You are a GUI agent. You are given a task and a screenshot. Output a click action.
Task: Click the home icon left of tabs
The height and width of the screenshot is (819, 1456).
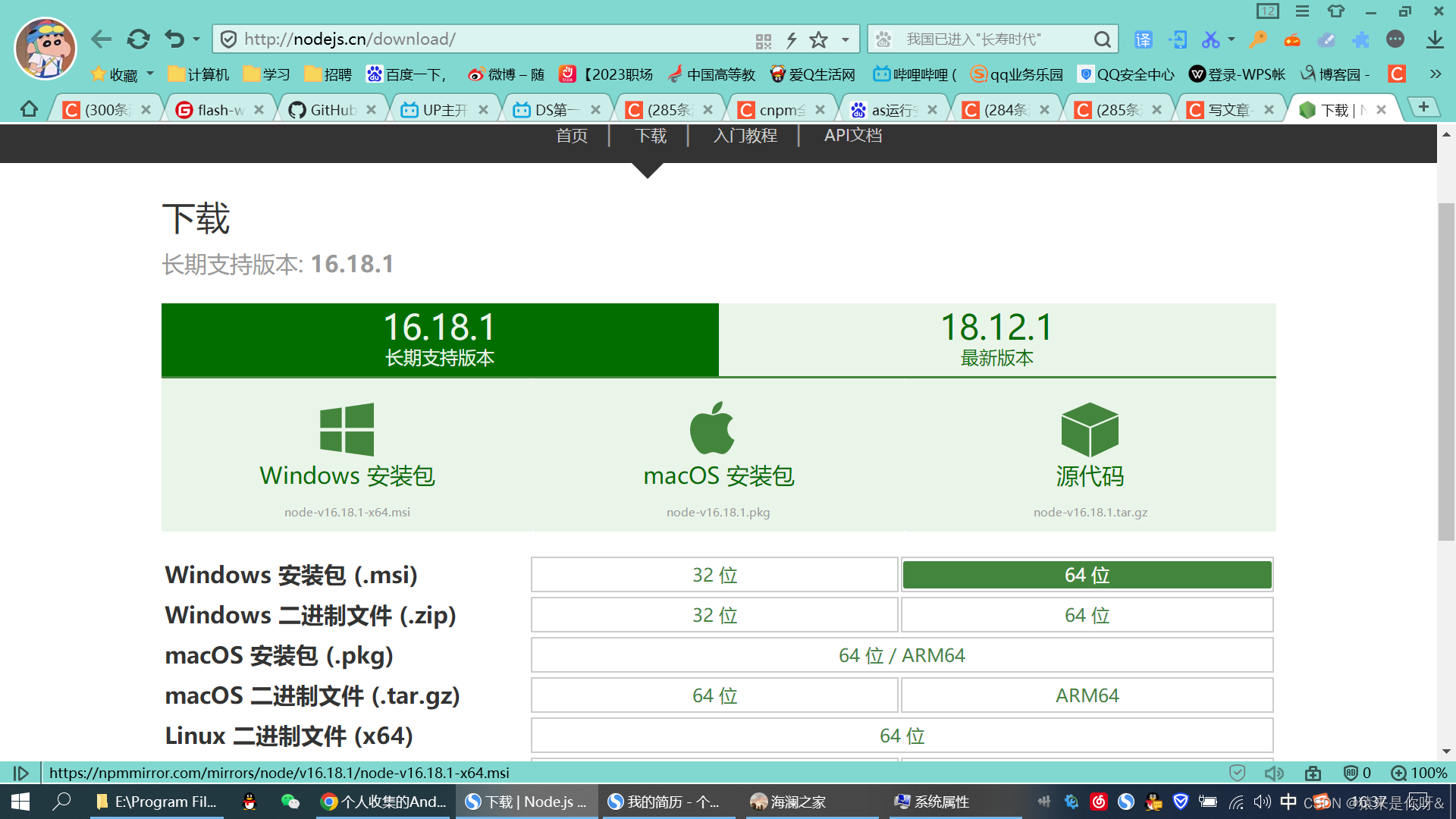coord(29,109)
